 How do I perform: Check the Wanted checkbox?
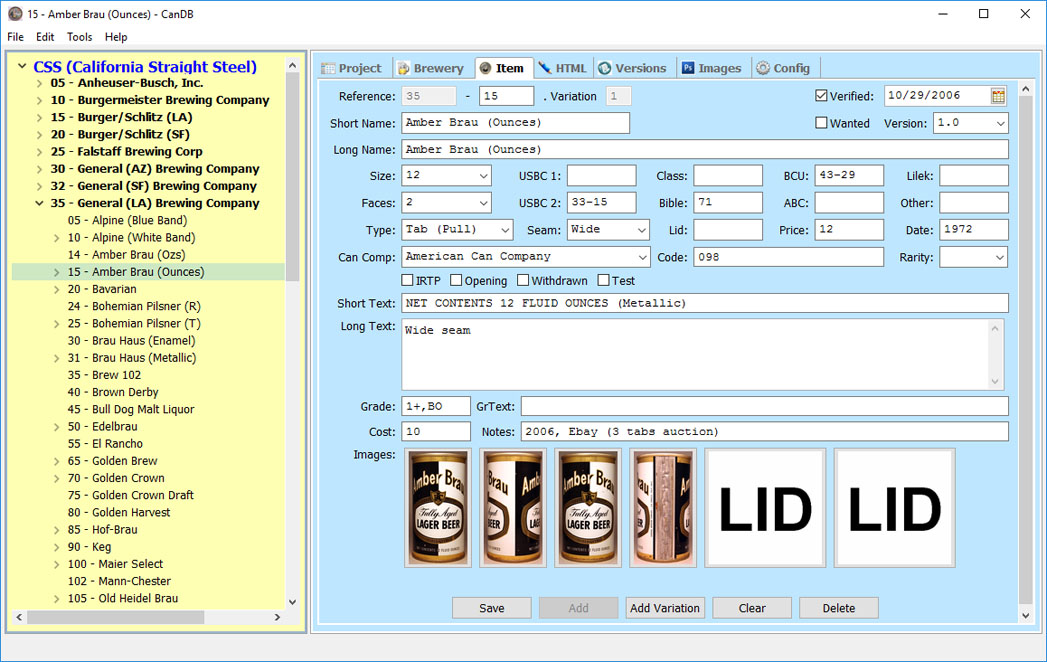pyautogui.click(x=821, y=123)
